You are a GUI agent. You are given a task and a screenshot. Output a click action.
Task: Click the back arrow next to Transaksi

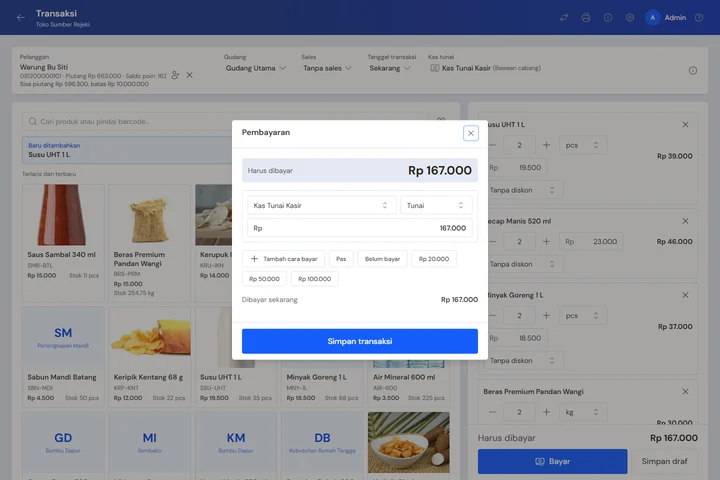[21, 17]
